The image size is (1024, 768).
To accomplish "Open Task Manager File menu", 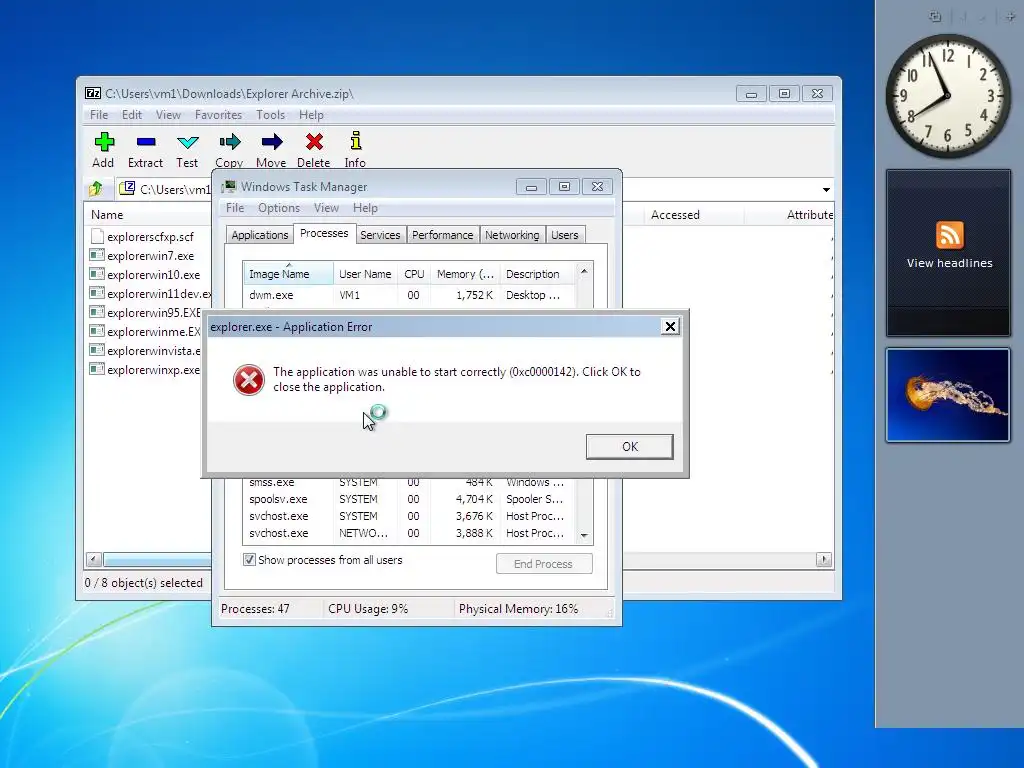I will (x=235, y=208).
